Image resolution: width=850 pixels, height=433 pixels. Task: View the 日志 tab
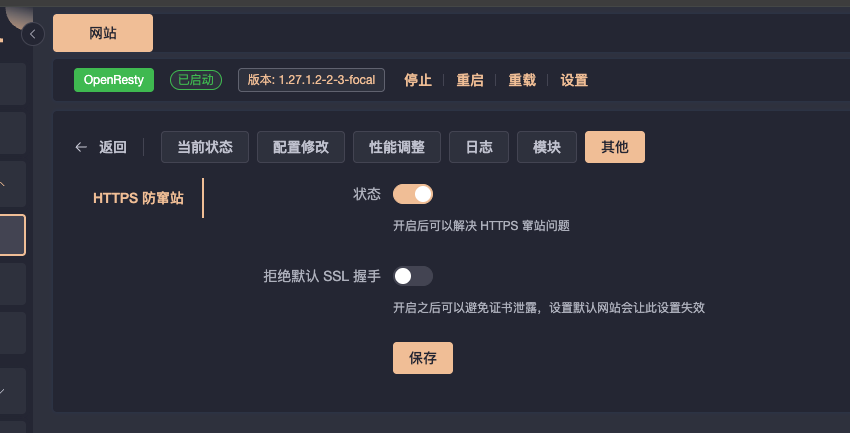(479, 147)
